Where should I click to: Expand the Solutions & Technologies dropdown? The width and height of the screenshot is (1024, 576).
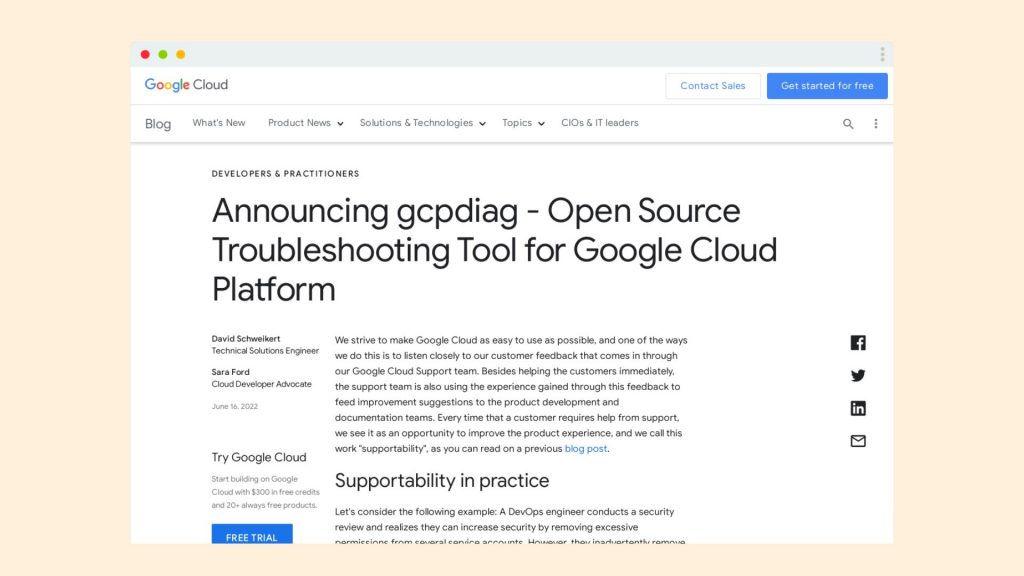(x=422, y=123)
